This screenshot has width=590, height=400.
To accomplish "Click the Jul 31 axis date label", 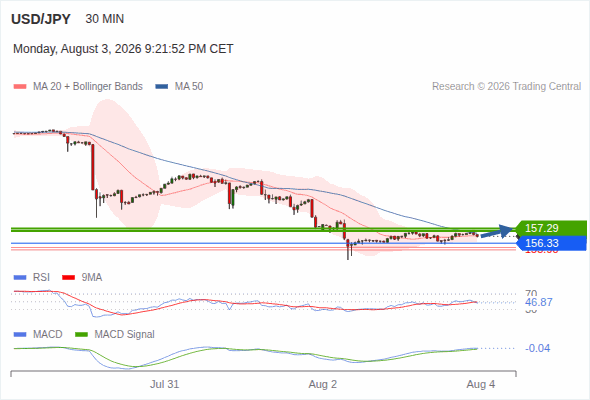I will tap(164, 384).
